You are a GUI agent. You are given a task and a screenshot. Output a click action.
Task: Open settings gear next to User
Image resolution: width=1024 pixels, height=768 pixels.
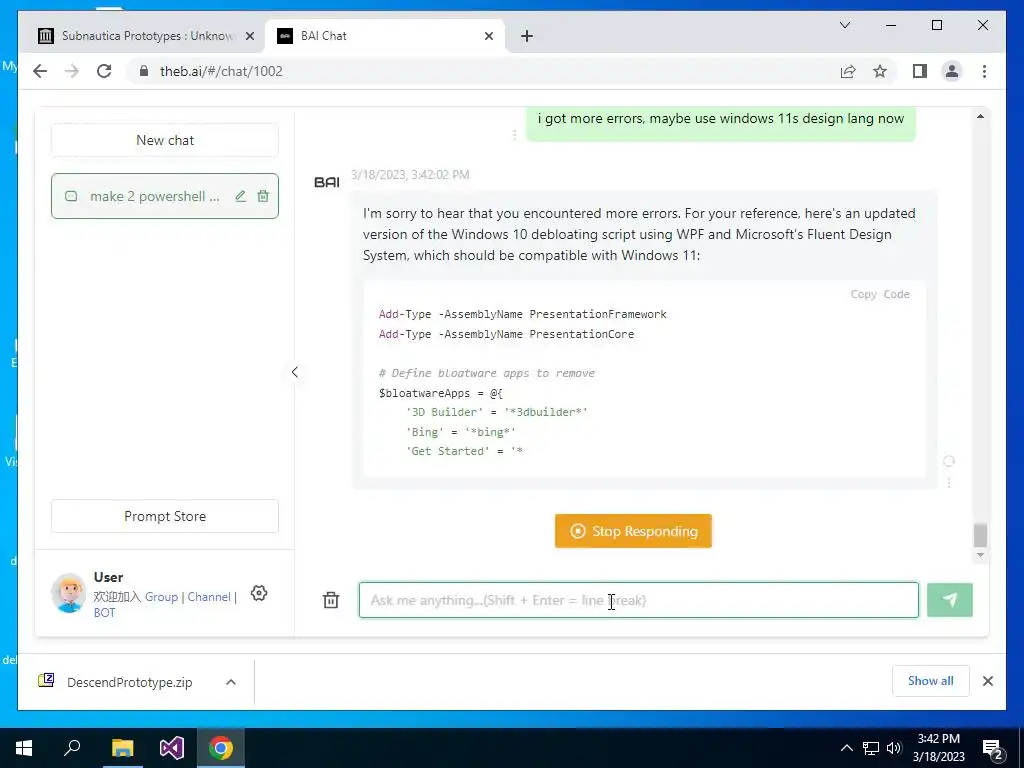click(259, 593)
